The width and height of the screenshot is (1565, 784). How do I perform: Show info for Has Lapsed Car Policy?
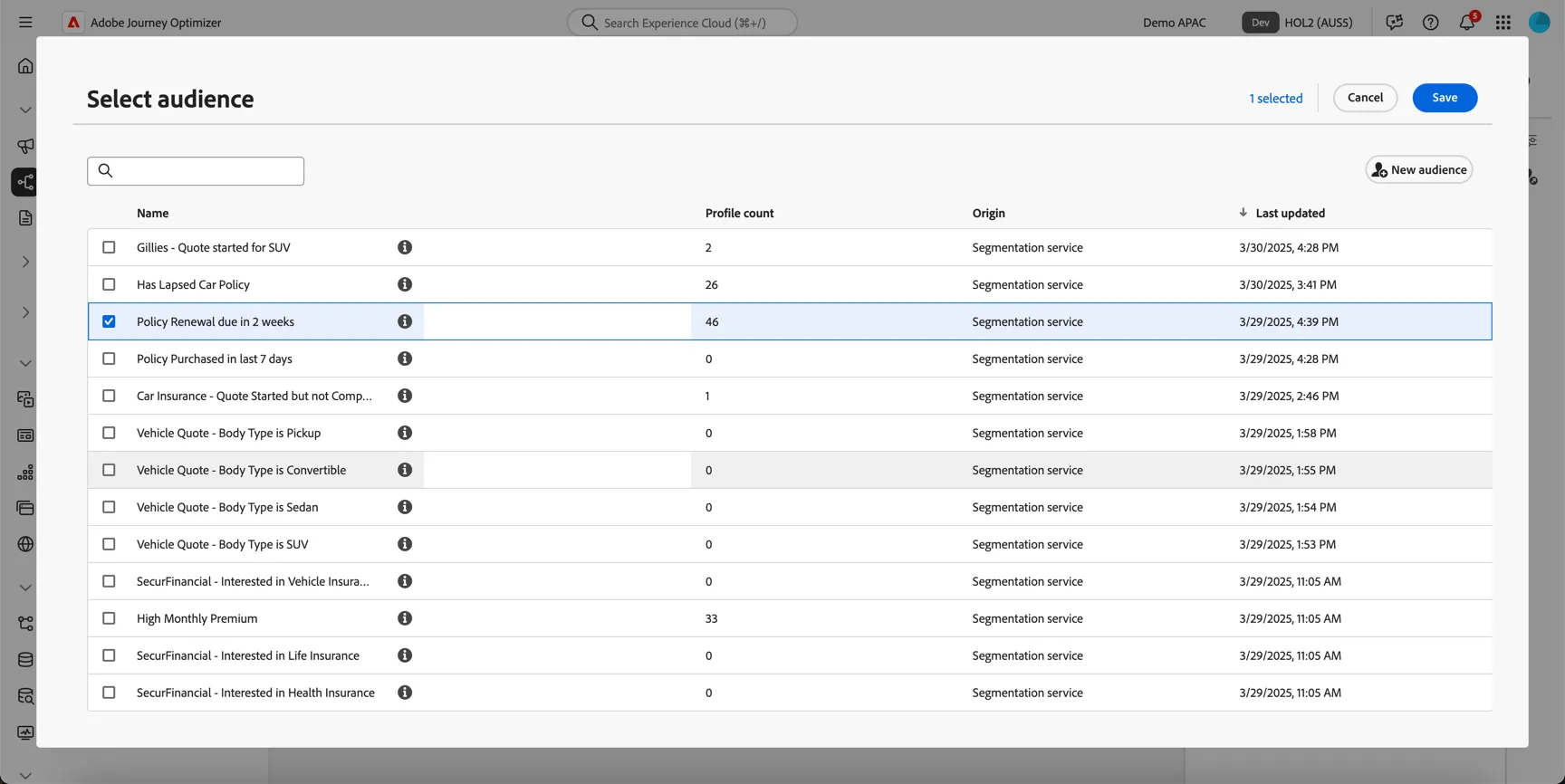(405, 284)
